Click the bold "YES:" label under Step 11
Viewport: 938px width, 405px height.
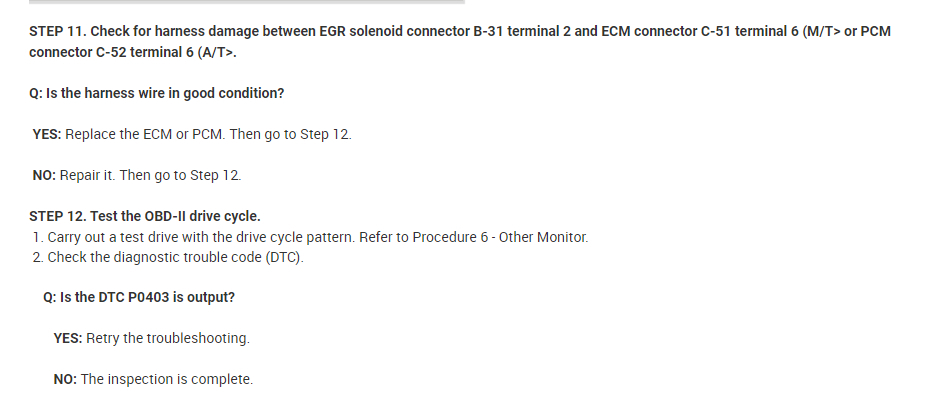tap(46, 134)
